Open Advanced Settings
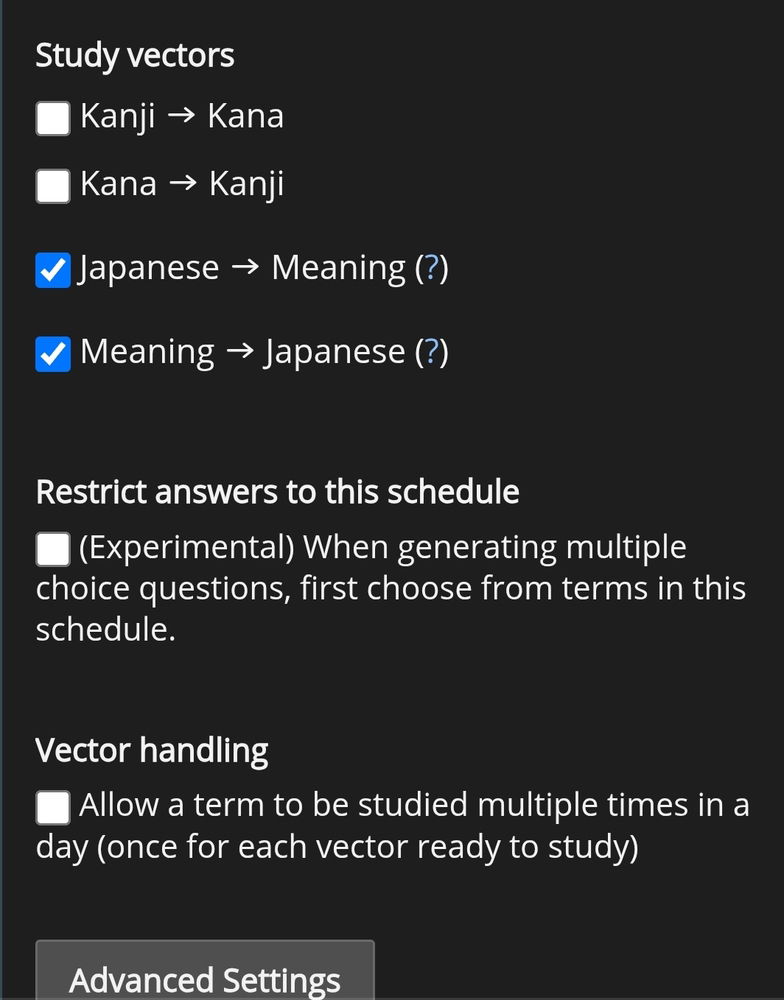The image size is (784, 1000). (204, 978)
